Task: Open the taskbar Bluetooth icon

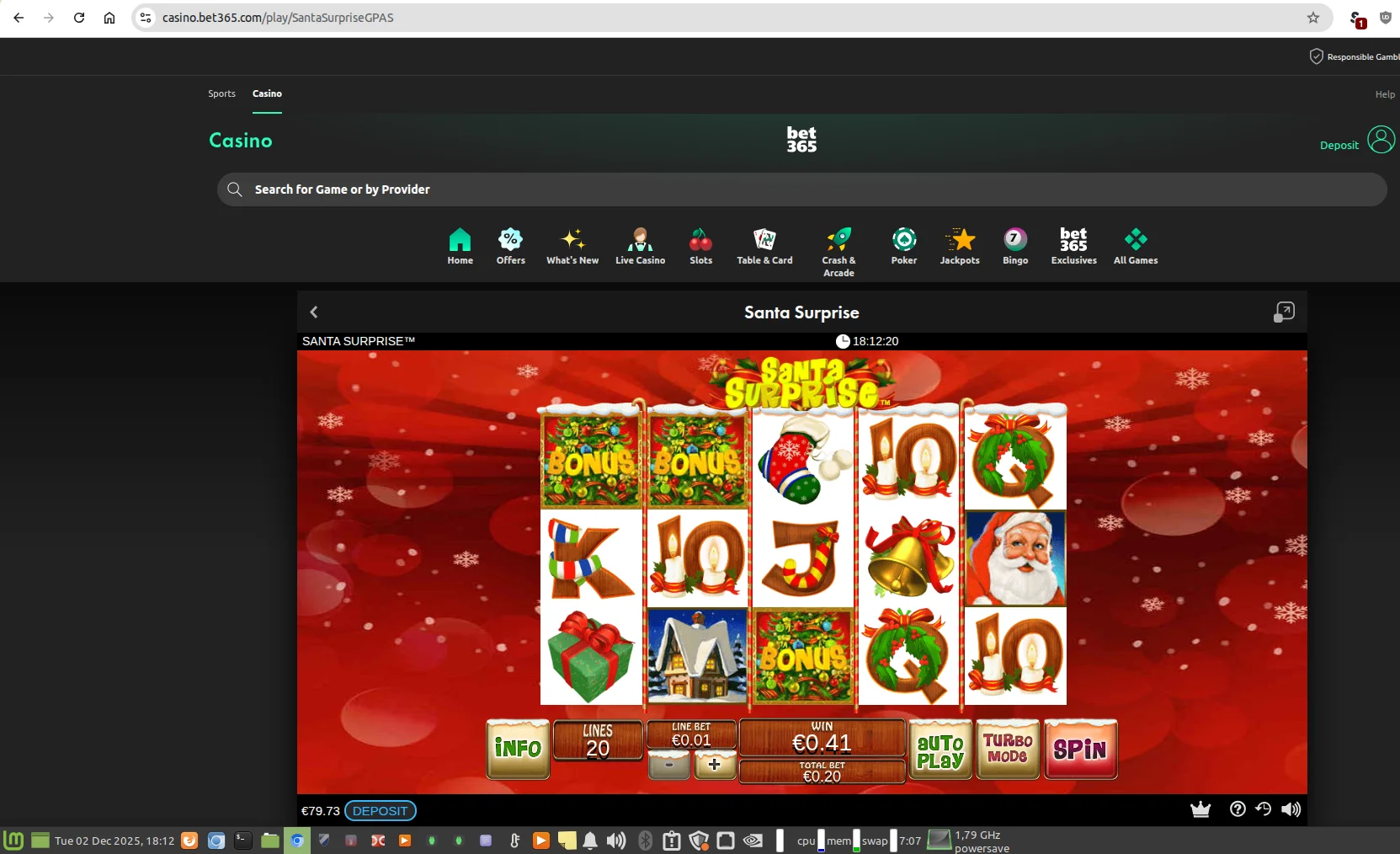Action: pos(645,841)
